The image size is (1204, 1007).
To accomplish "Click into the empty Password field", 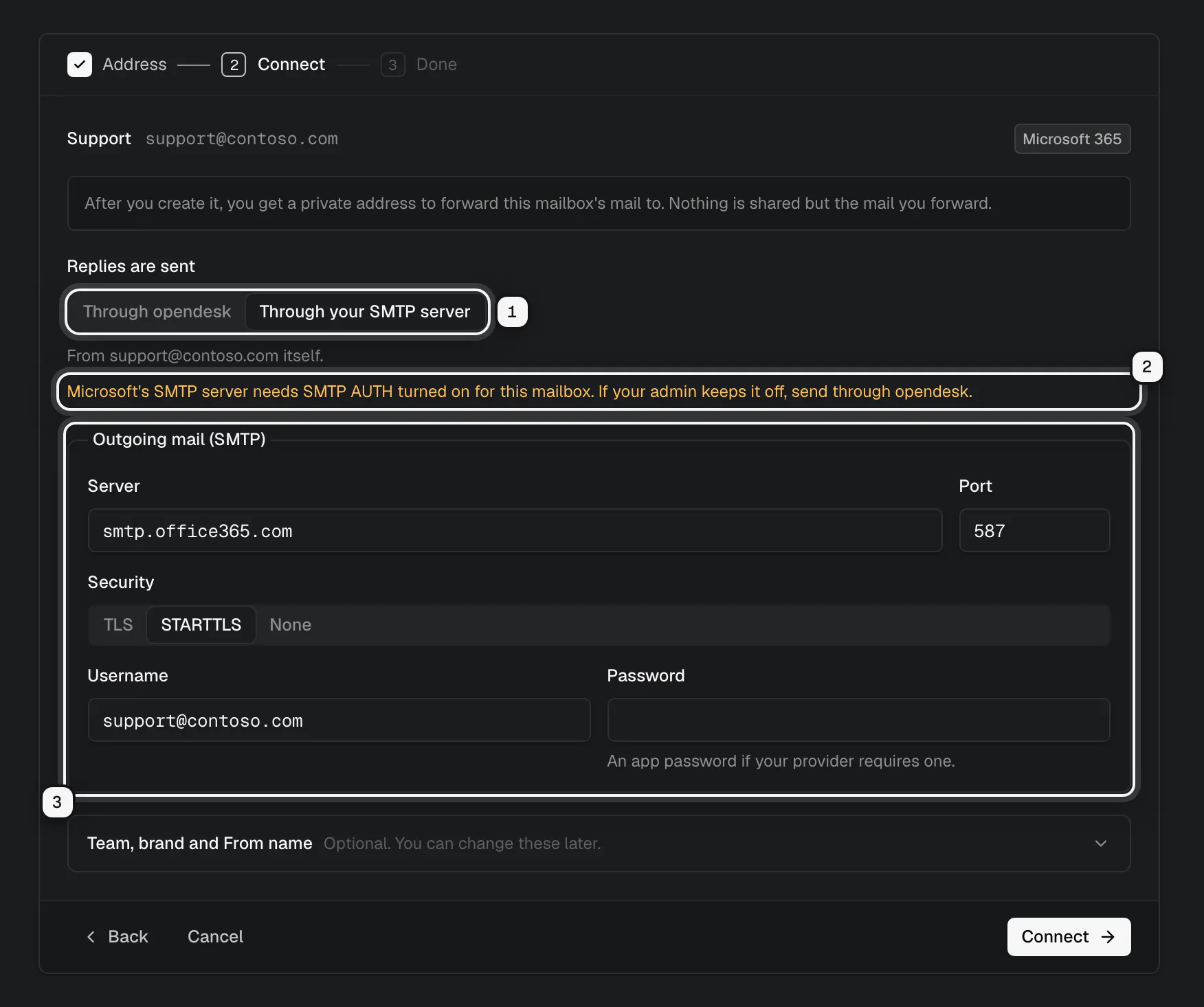I will pos(858,720).
